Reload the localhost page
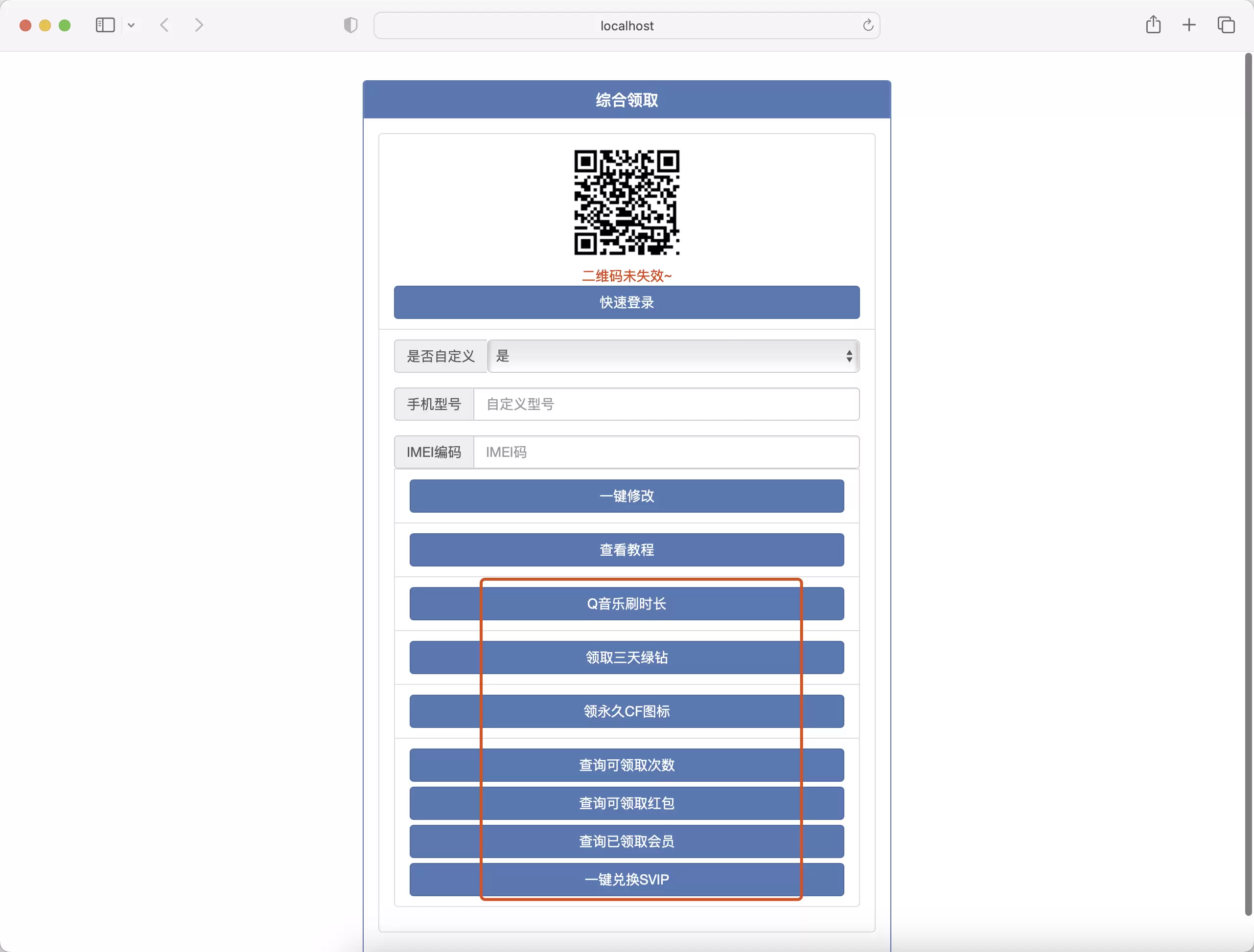This screenshot has width=1254, height=952. [x=867, y=25]
